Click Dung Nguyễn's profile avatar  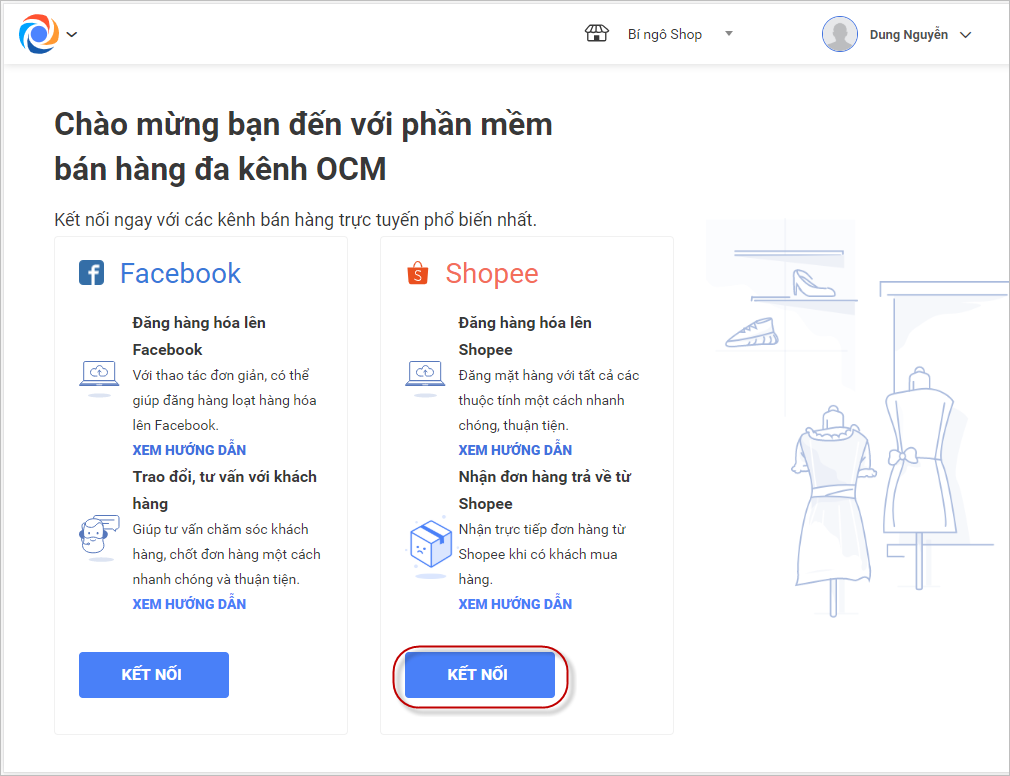click(x=839, y=34)
